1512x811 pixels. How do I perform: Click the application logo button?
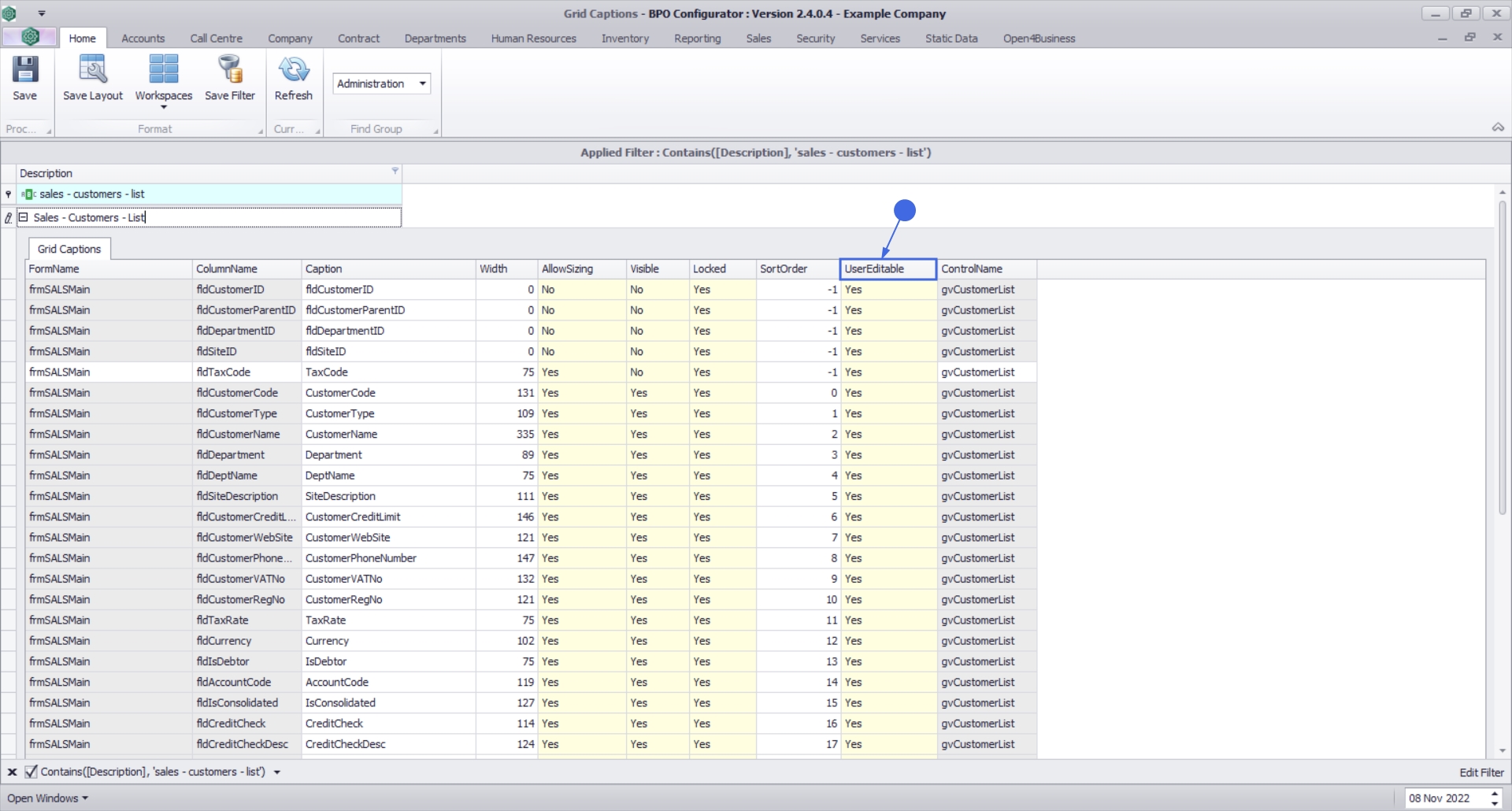coord(30,37)
